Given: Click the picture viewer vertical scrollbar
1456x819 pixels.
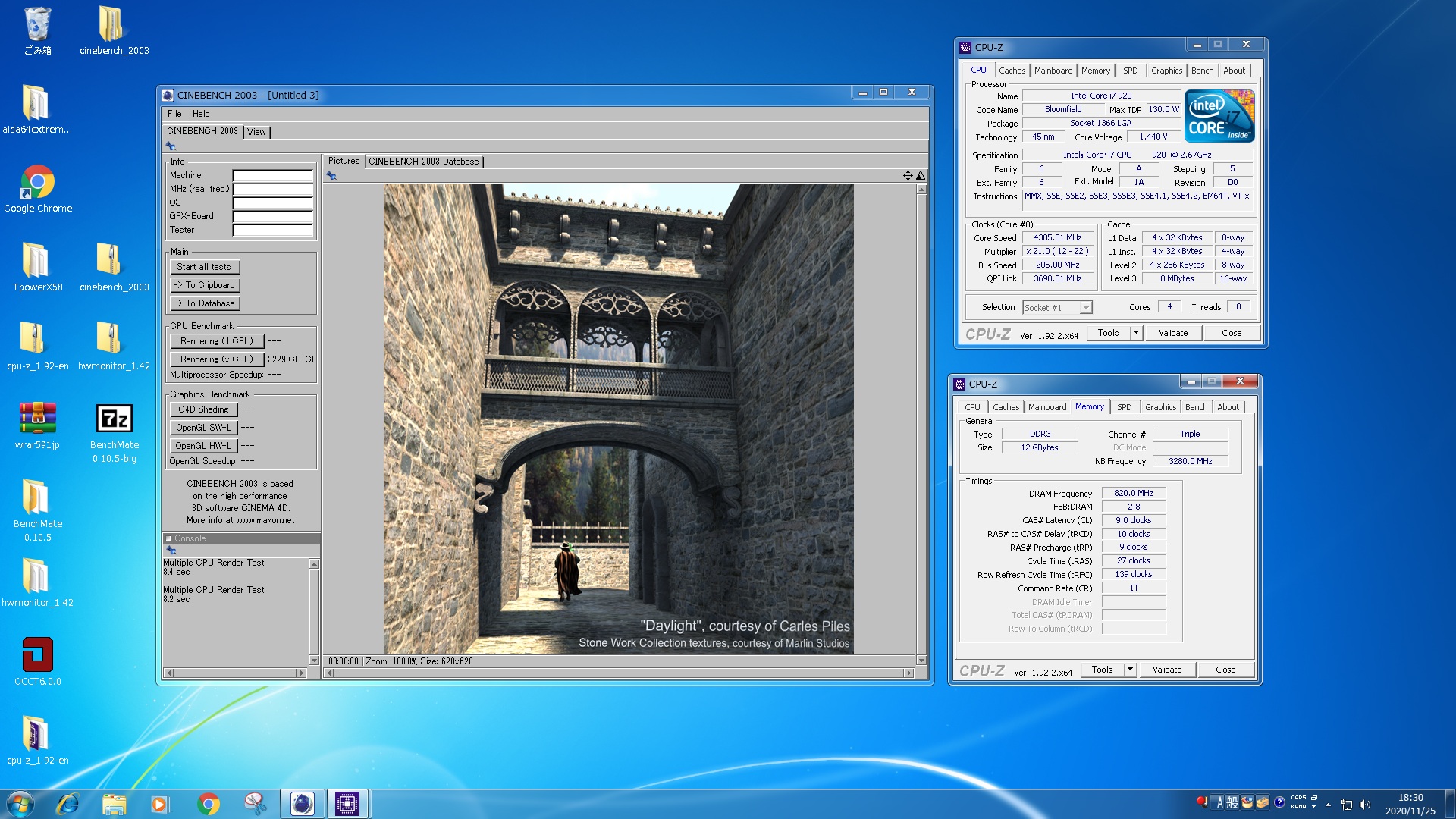Looking at the screenshot, I should point(921,425).
